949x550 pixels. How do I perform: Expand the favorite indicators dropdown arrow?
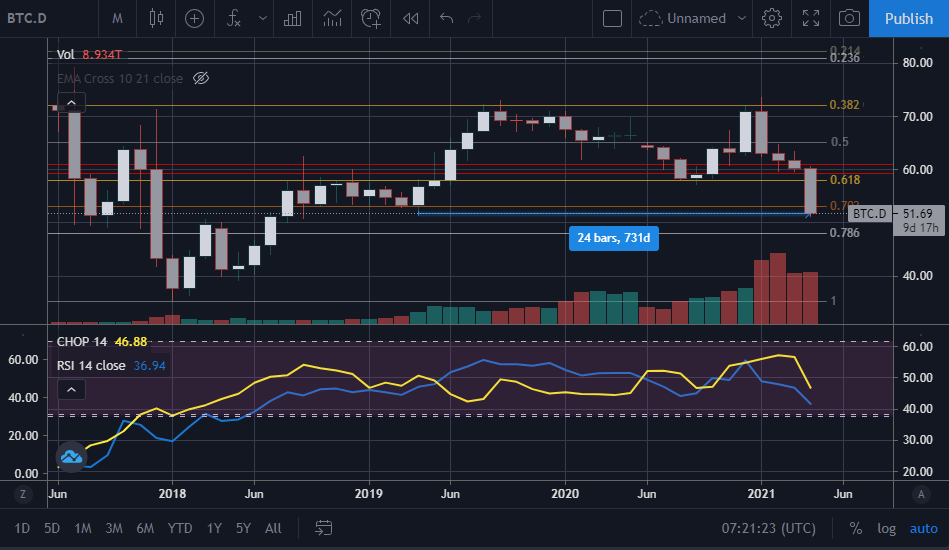(x=263, y=18)
